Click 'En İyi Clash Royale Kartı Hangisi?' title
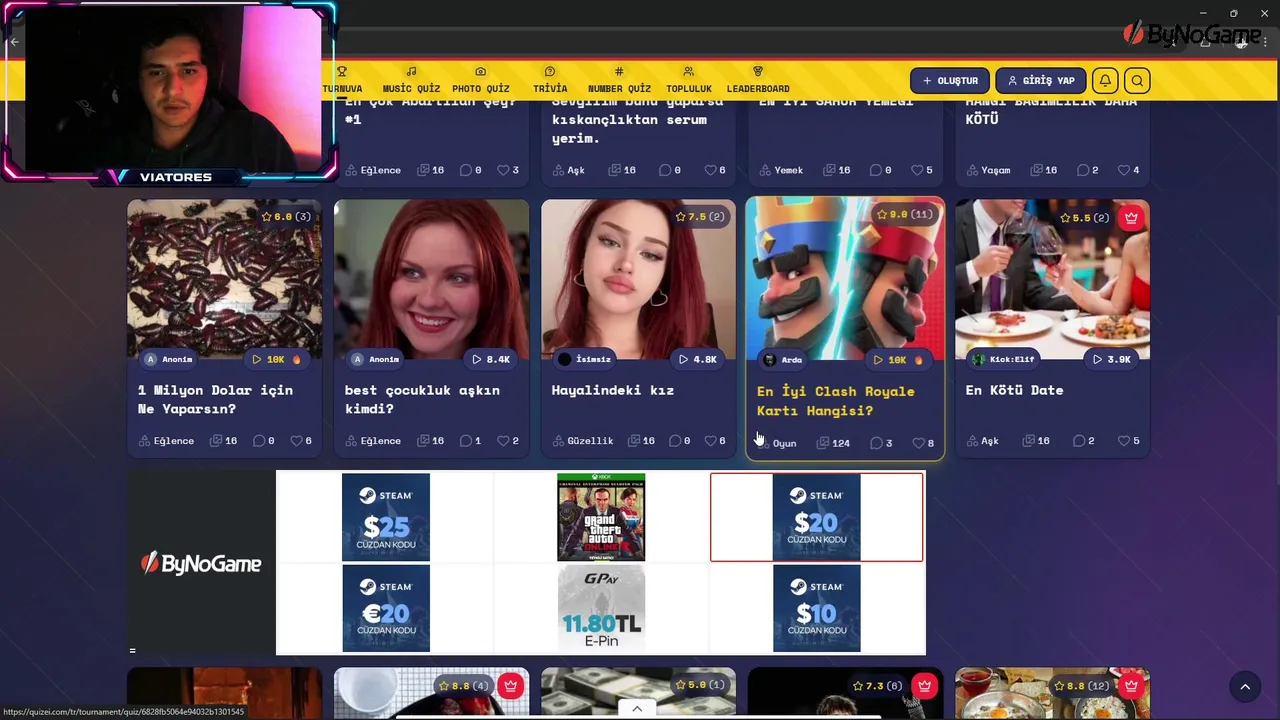 835,401
